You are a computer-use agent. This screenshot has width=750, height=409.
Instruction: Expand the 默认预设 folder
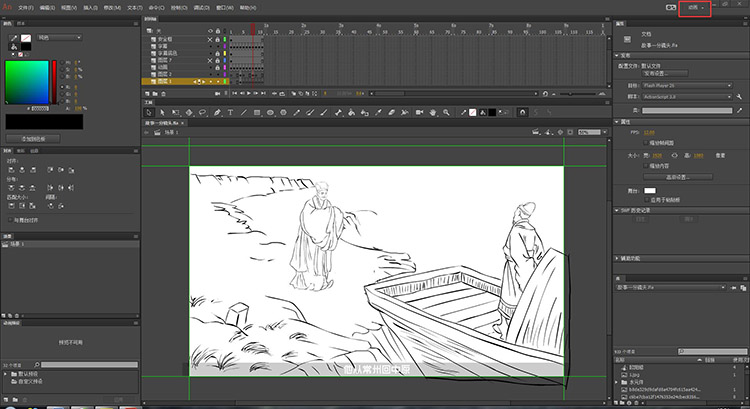pos(6,374)
